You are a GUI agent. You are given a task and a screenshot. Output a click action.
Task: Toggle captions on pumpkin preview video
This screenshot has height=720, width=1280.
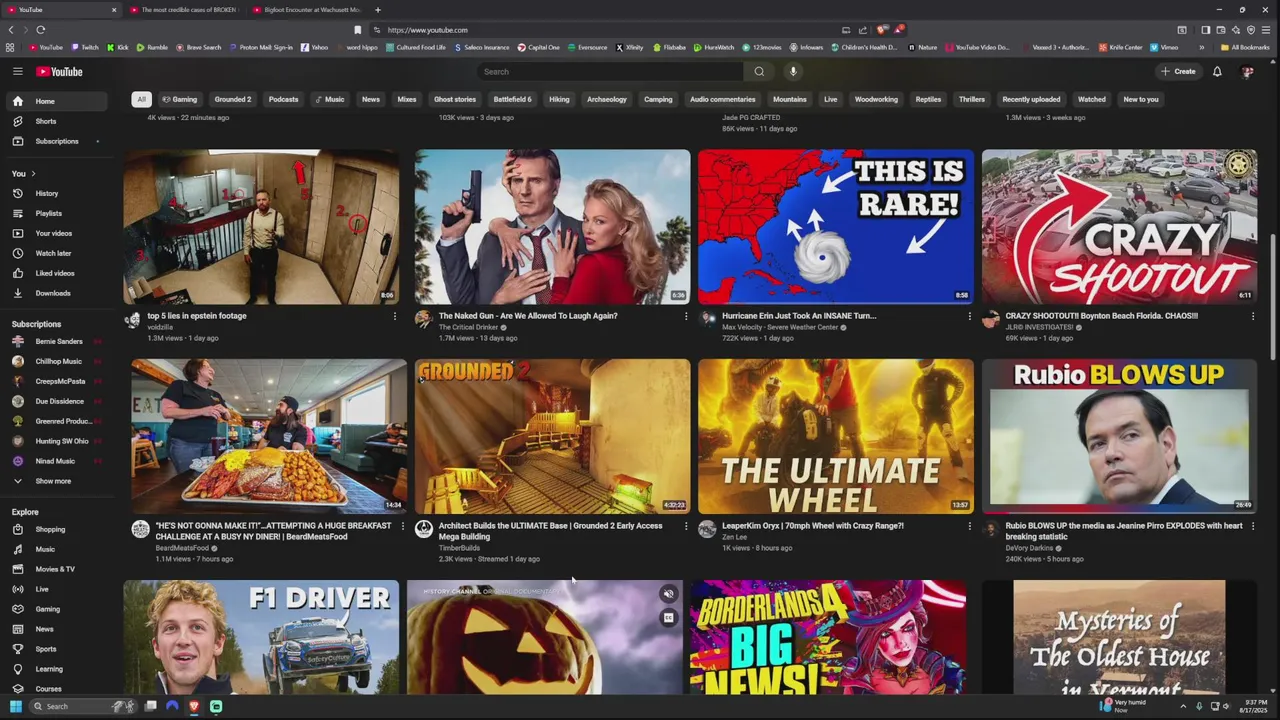(669, 618)
